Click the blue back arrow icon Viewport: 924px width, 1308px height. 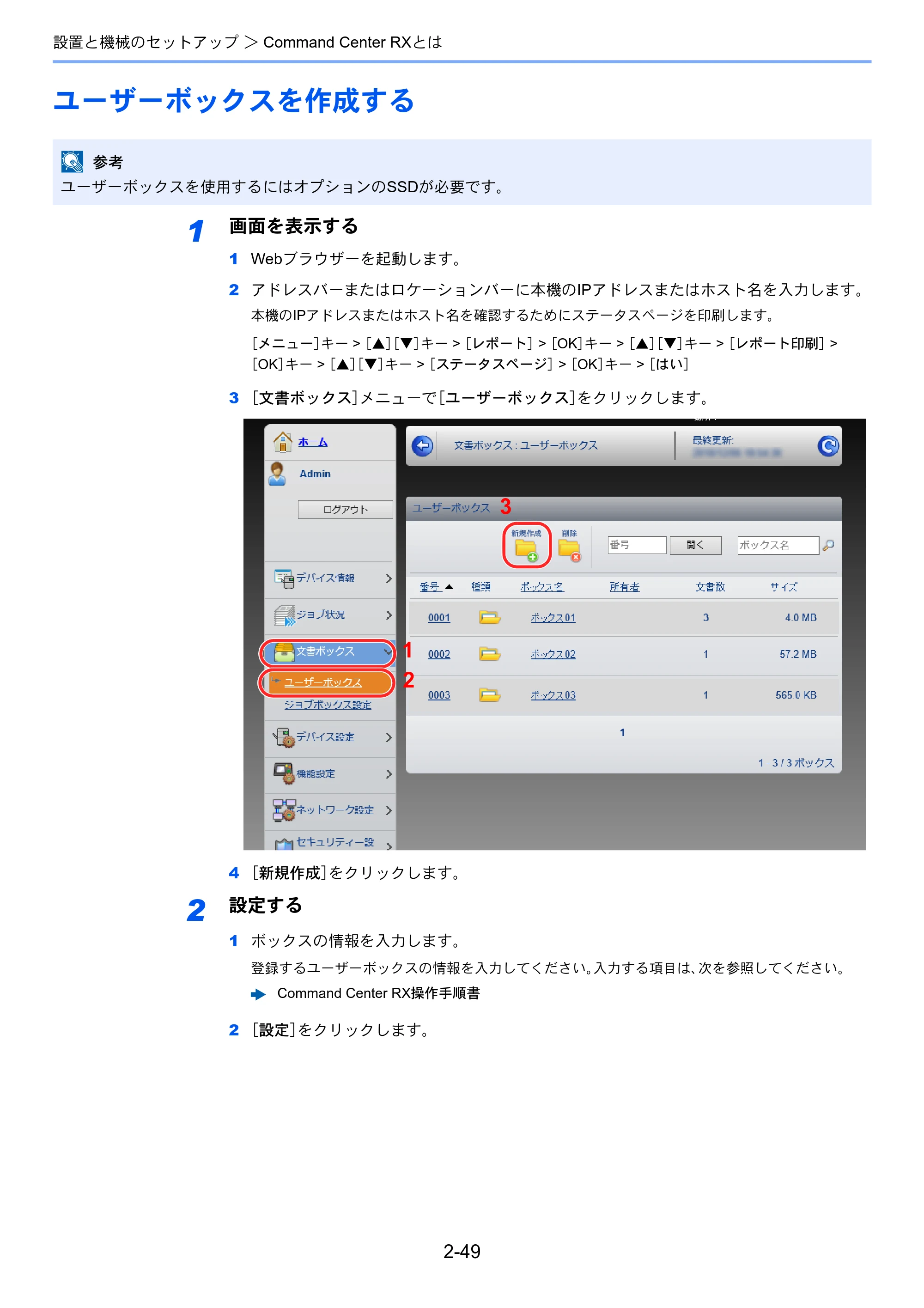(x=422, y=445)
